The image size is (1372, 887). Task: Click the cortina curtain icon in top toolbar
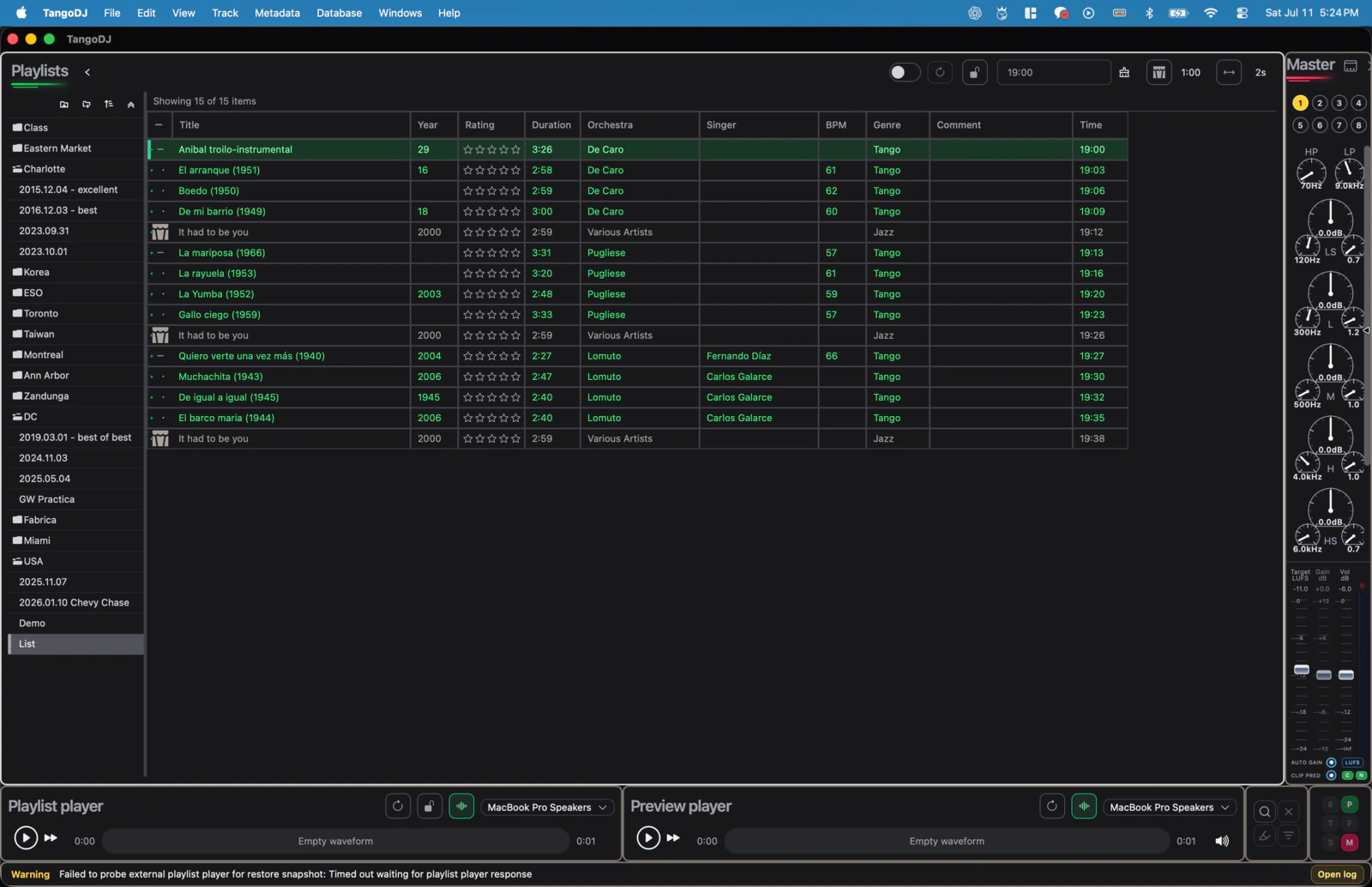(x=1158, y=73)
